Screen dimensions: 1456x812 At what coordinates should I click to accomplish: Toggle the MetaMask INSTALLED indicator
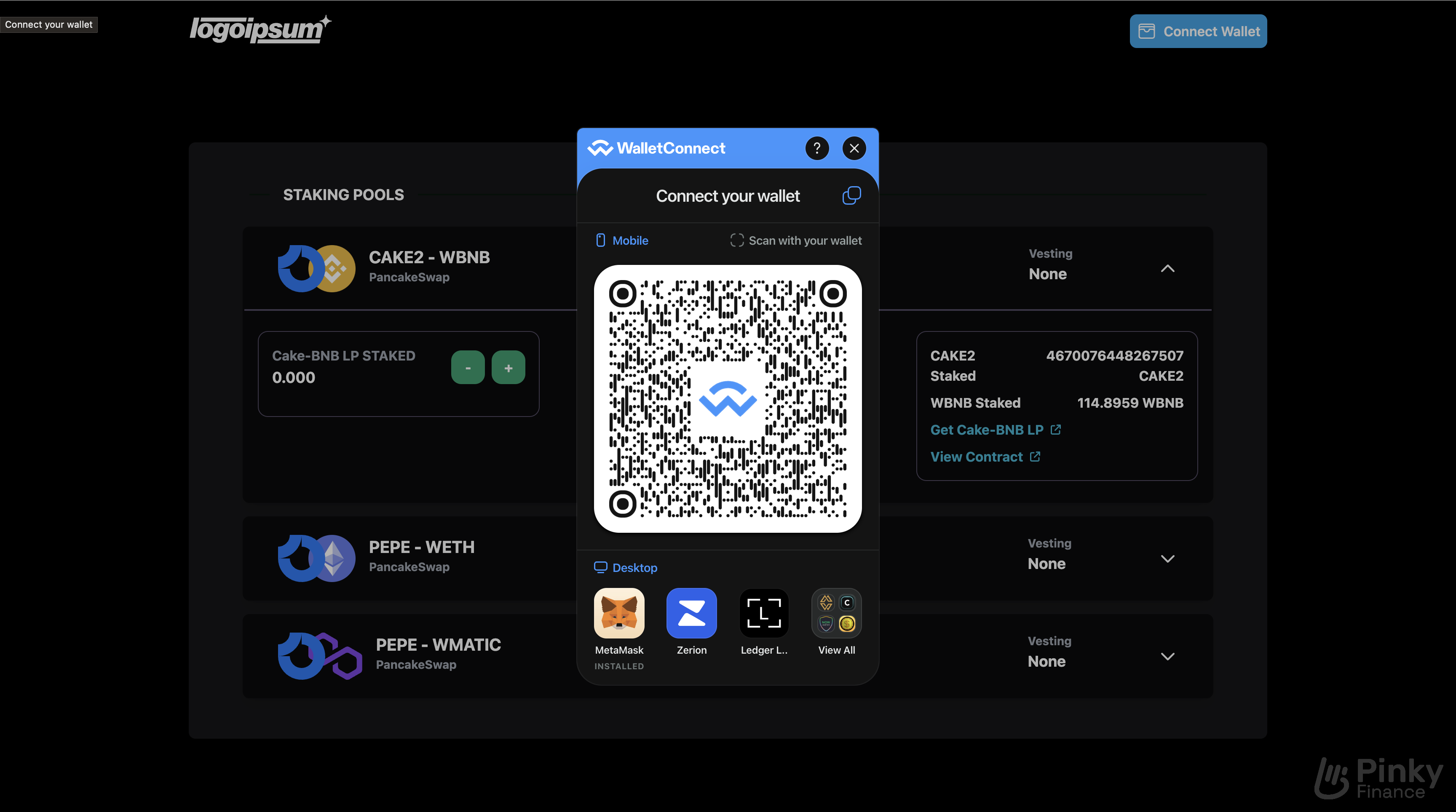tap(619, 664)
